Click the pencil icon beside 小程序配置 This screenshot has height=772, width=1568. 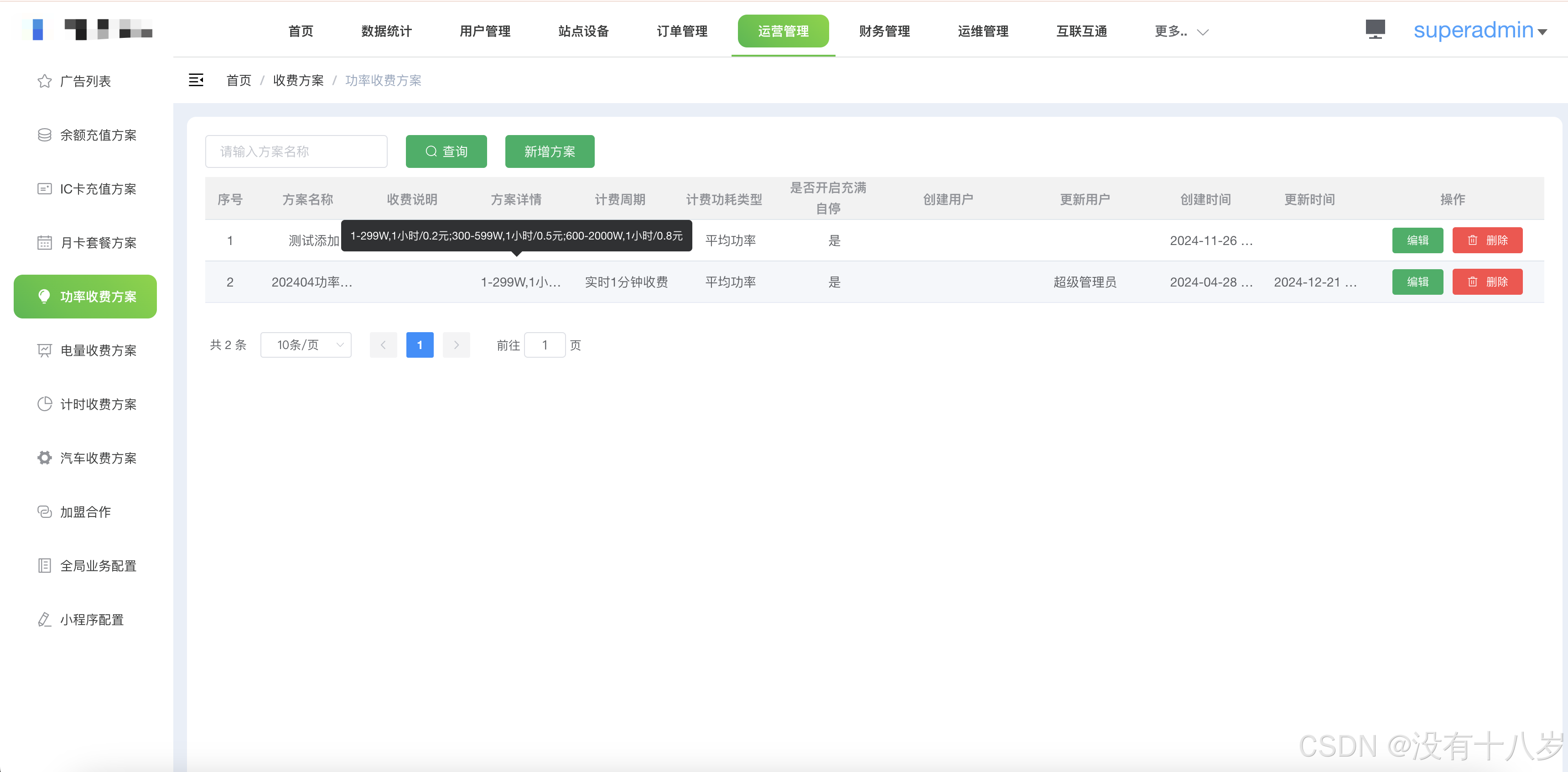(x=44, y=619)
